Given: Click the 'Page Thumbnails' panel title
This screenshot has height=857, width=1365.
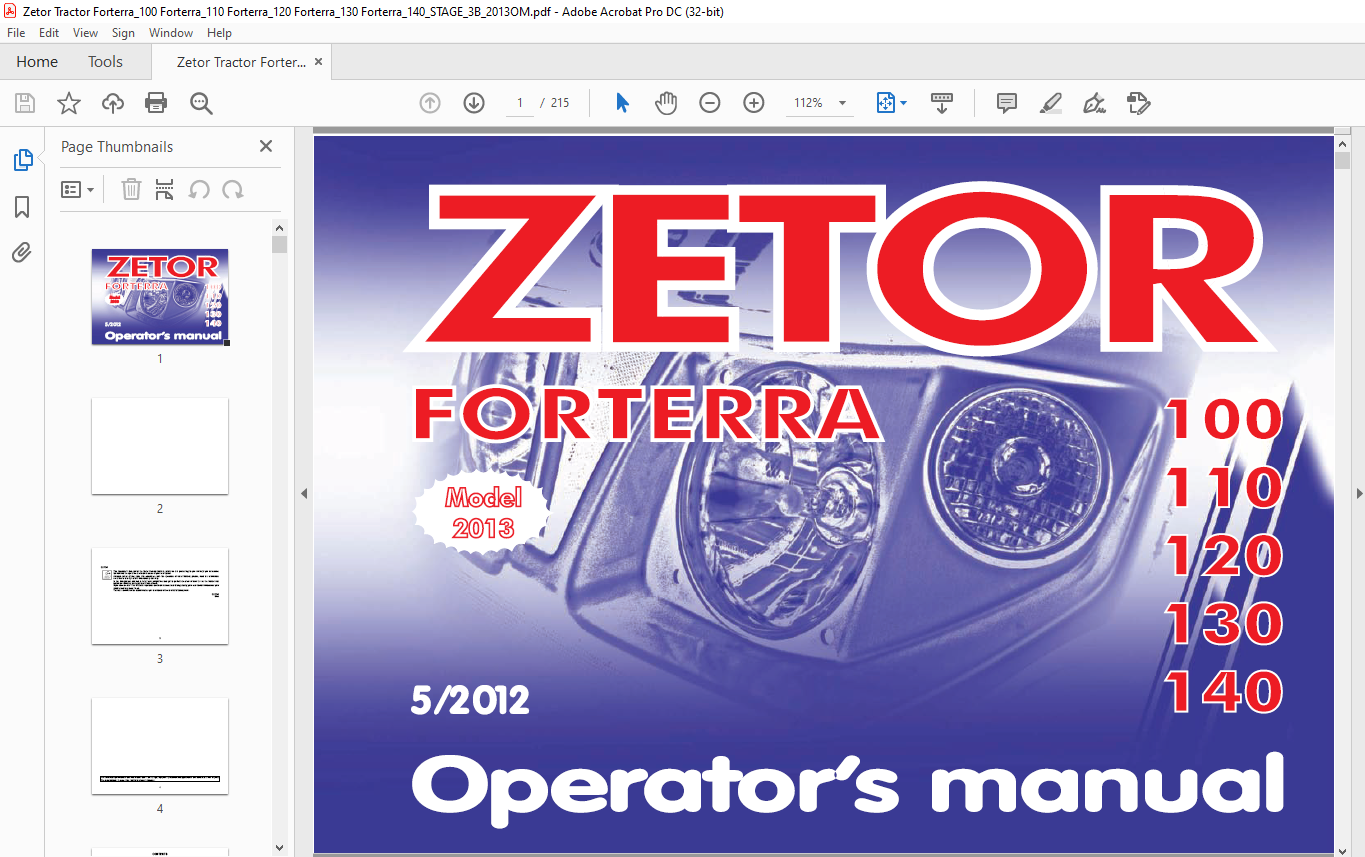Looking at the screenshot, I should [x=117, y=146].
